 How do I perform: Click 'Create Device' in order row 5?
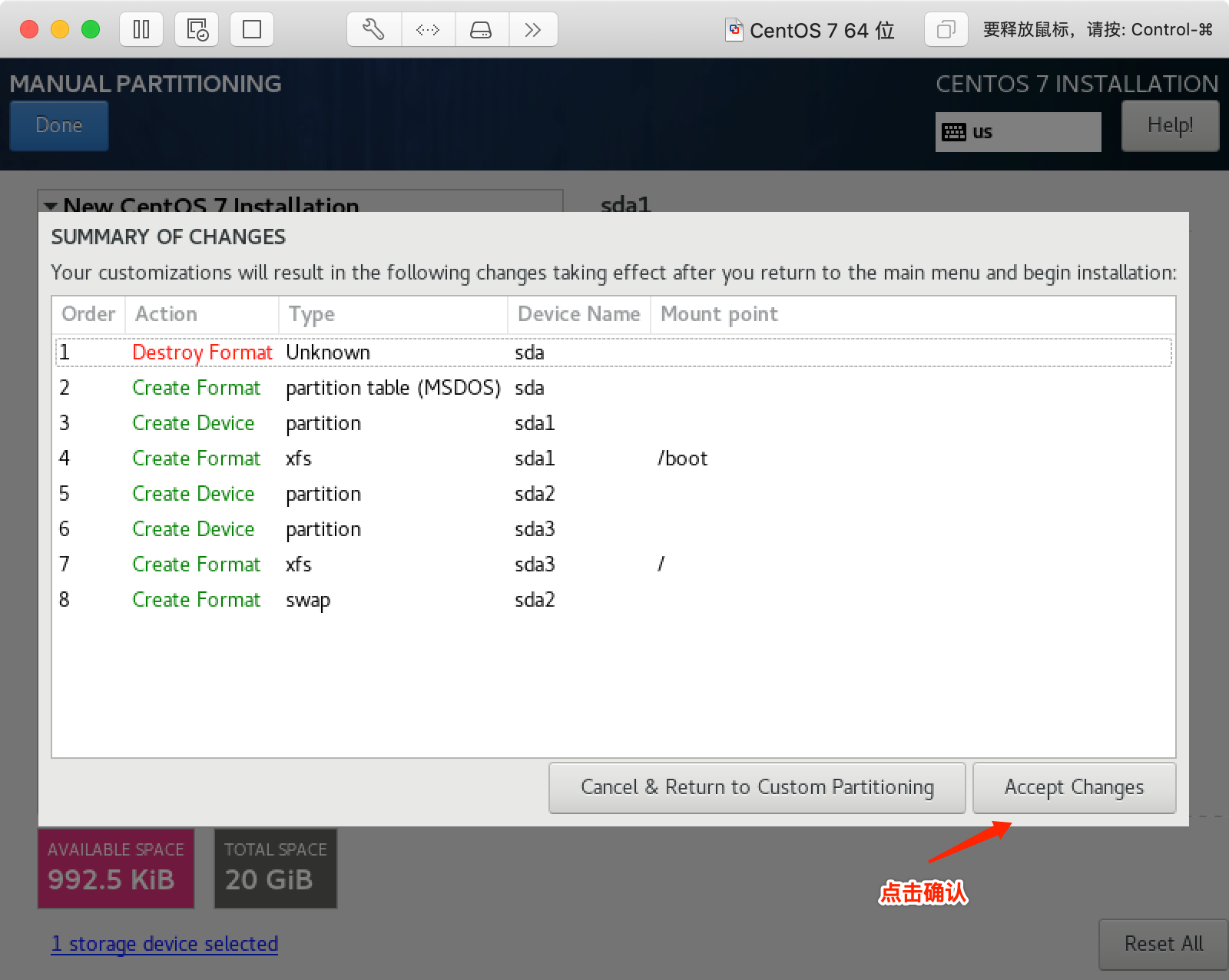click(193, 494)
